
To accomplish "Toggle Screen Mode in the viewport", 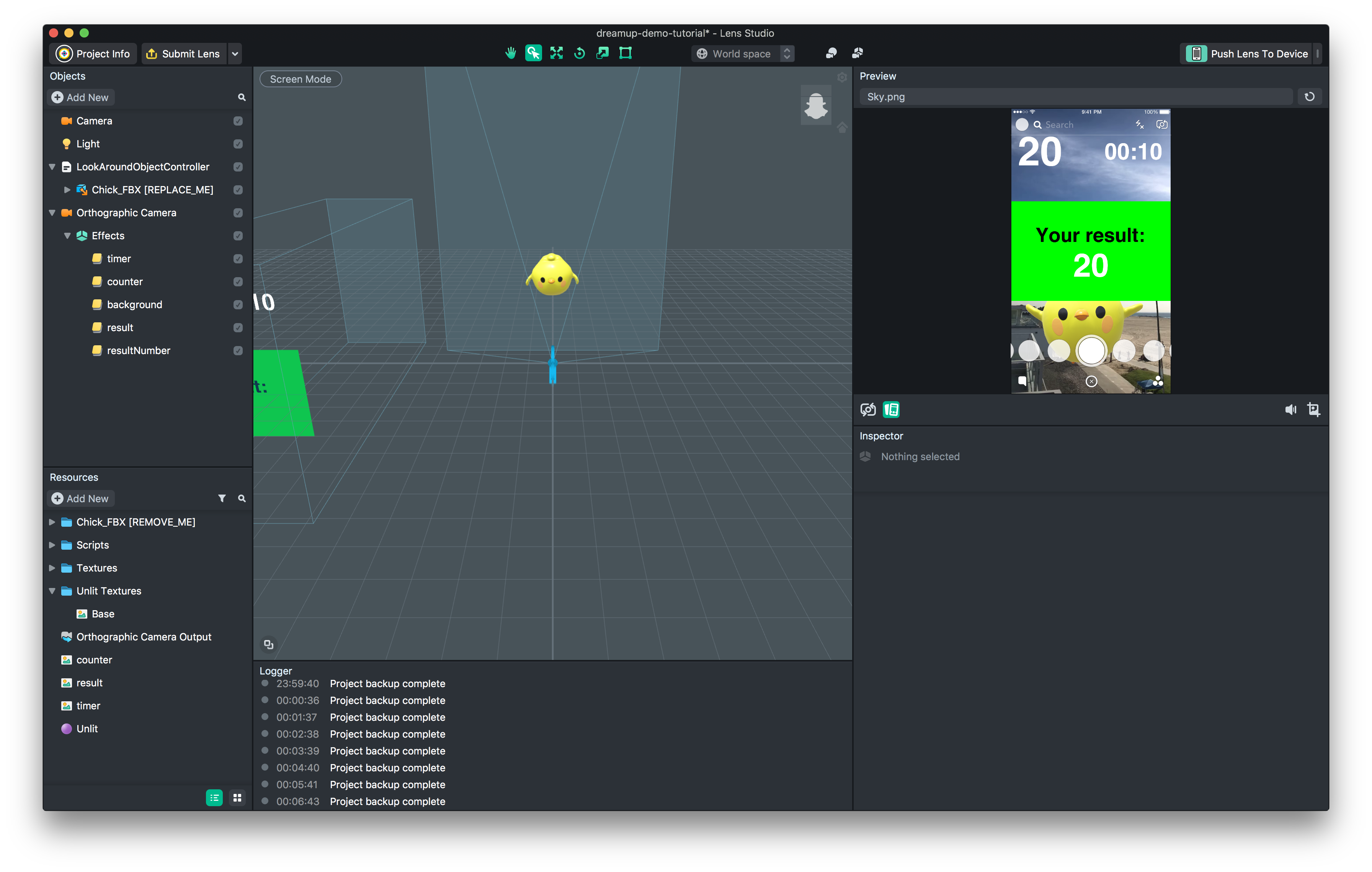I will pos(300,79).
